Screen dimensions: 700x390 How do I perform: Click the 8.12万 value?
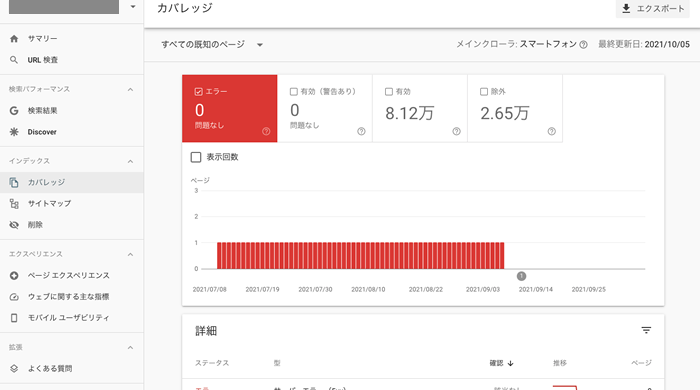[410, 113]
